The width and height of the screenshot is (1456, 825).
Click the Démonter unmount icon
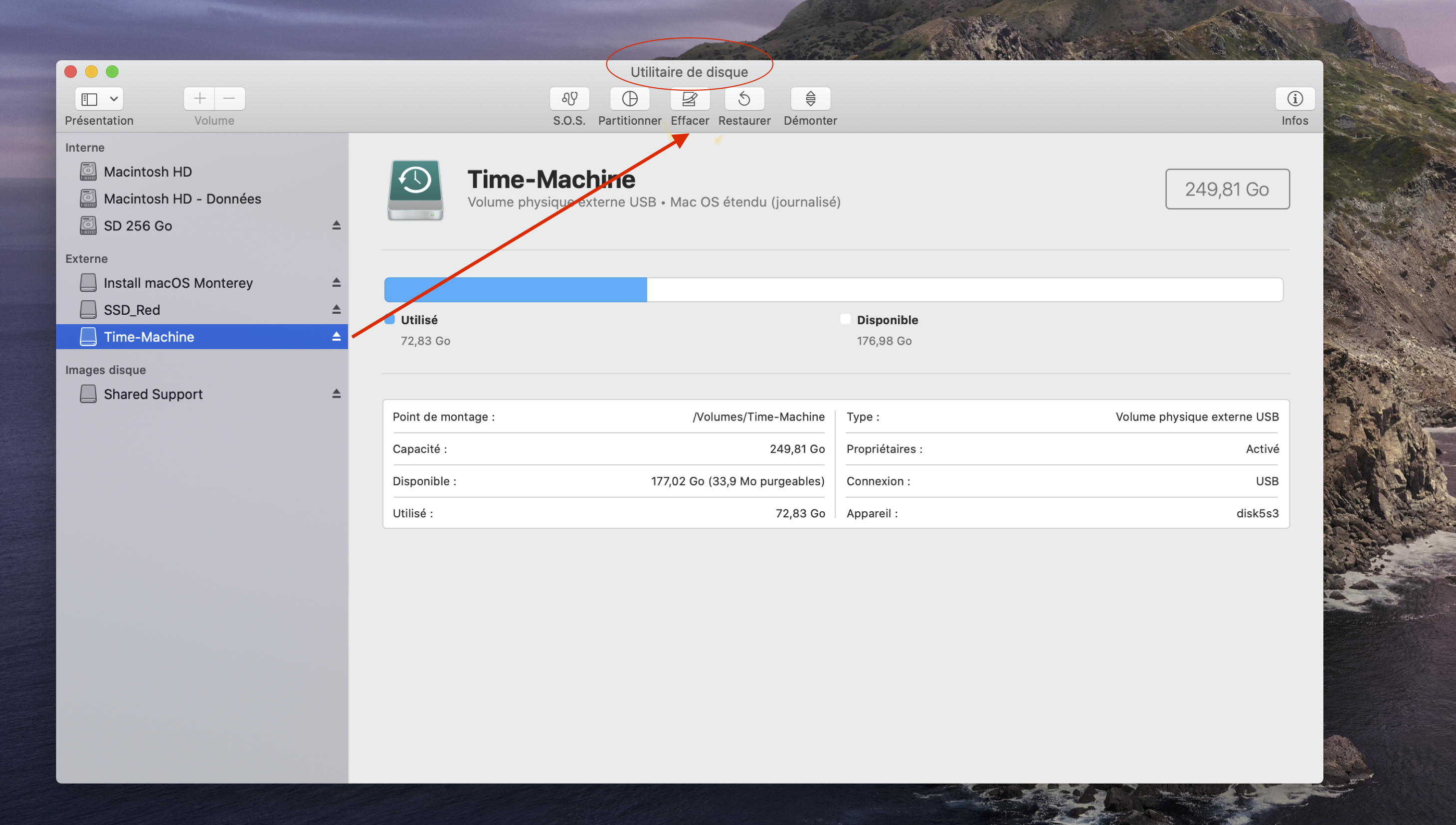coord(810,99)
